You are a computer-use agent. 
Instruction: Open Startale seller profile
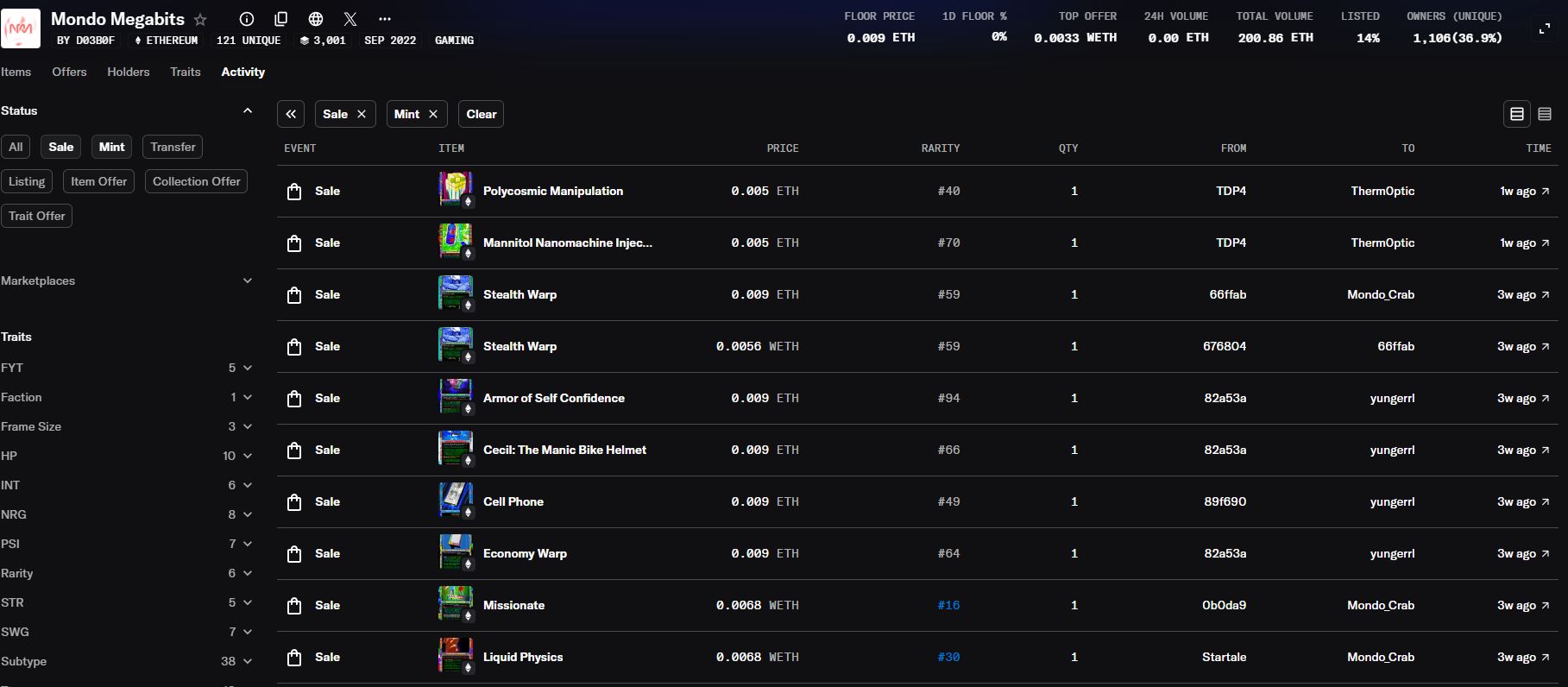[1224, 657]
